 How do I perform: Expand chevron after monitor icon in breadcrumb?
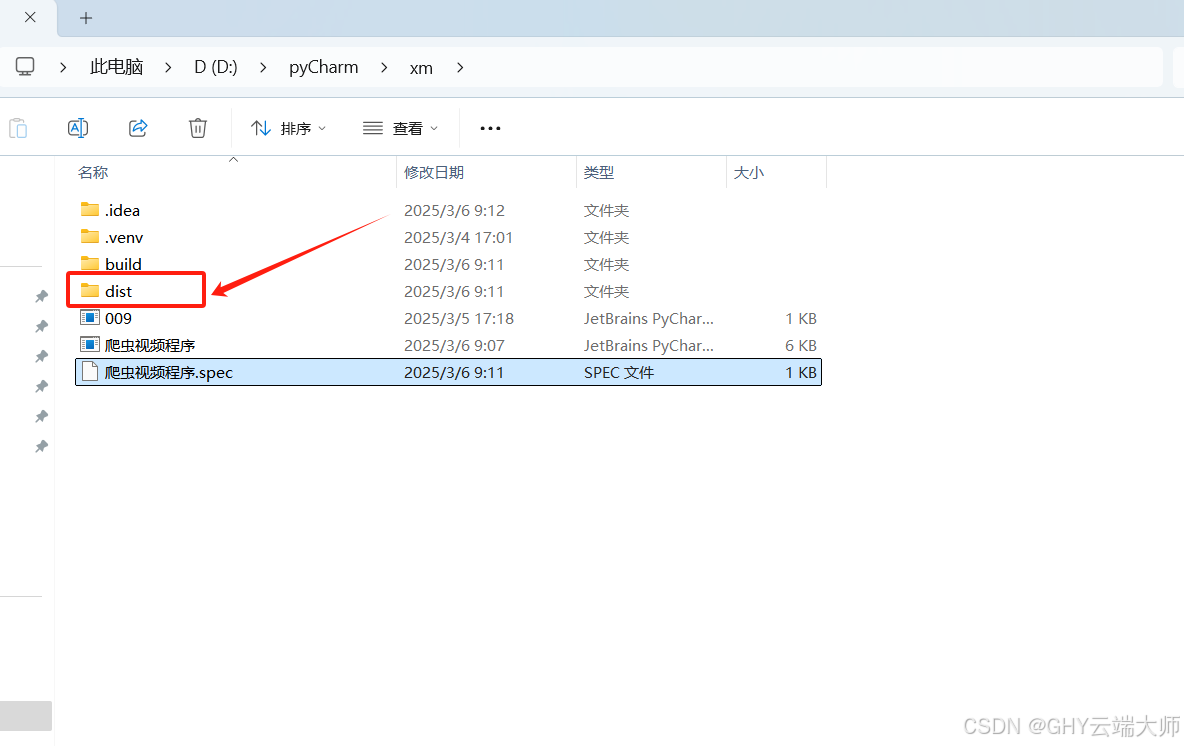coord(63,68)
